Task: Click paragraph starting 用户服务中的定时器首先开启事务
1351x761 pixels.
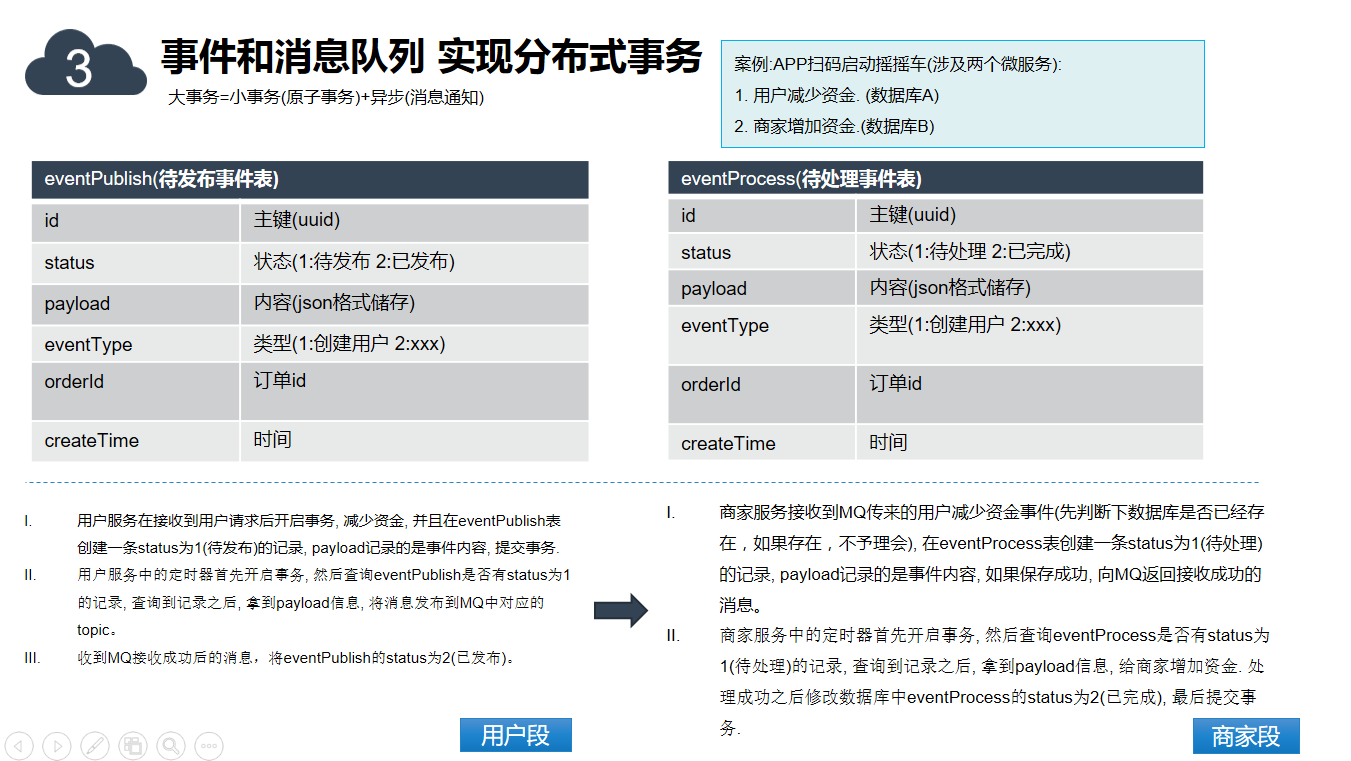Action: [x=324, y=602]
